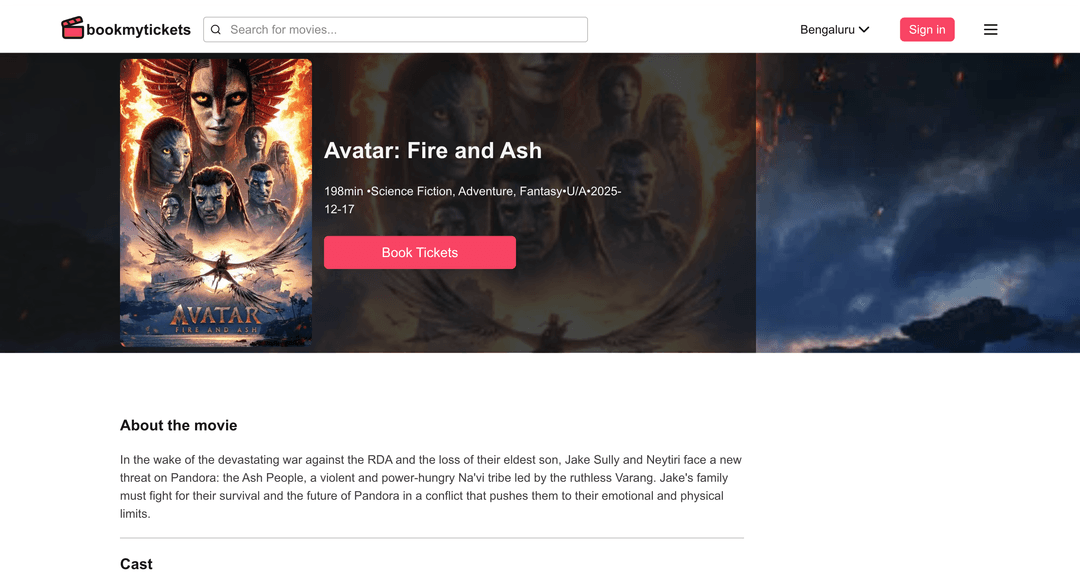
Task: Focus the Search for movies field
Action: pyautogui.click(x=395, y=30)
